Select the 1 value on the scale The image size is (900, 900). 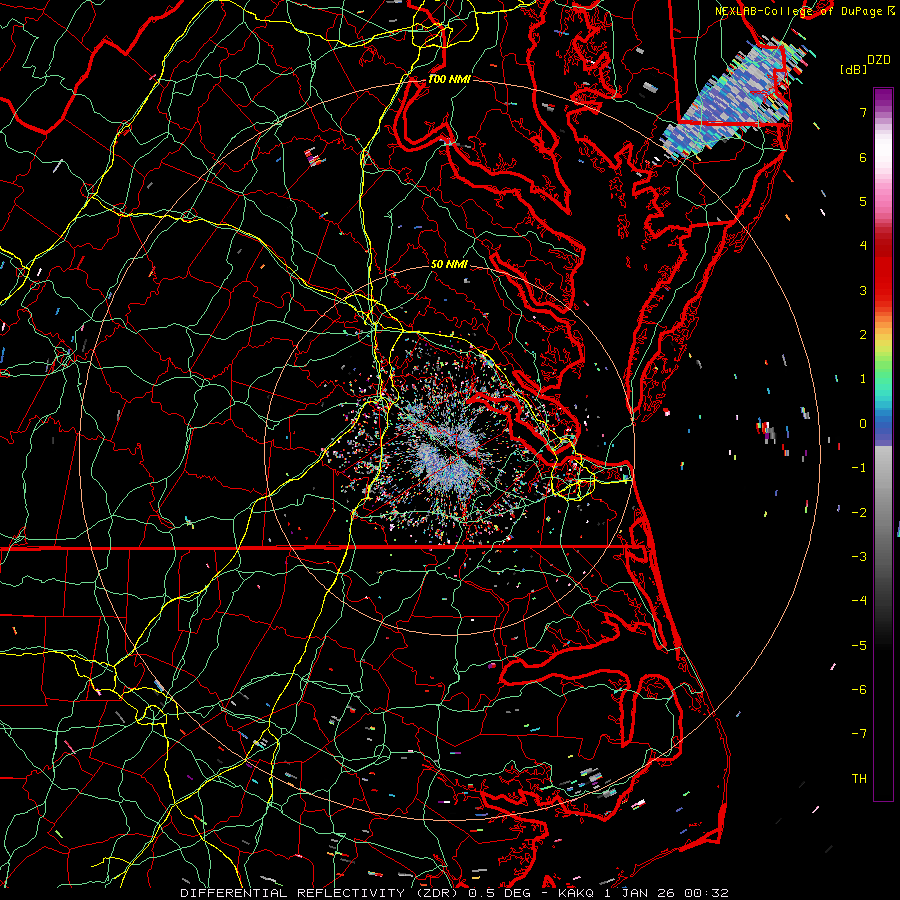pos(863,379)
